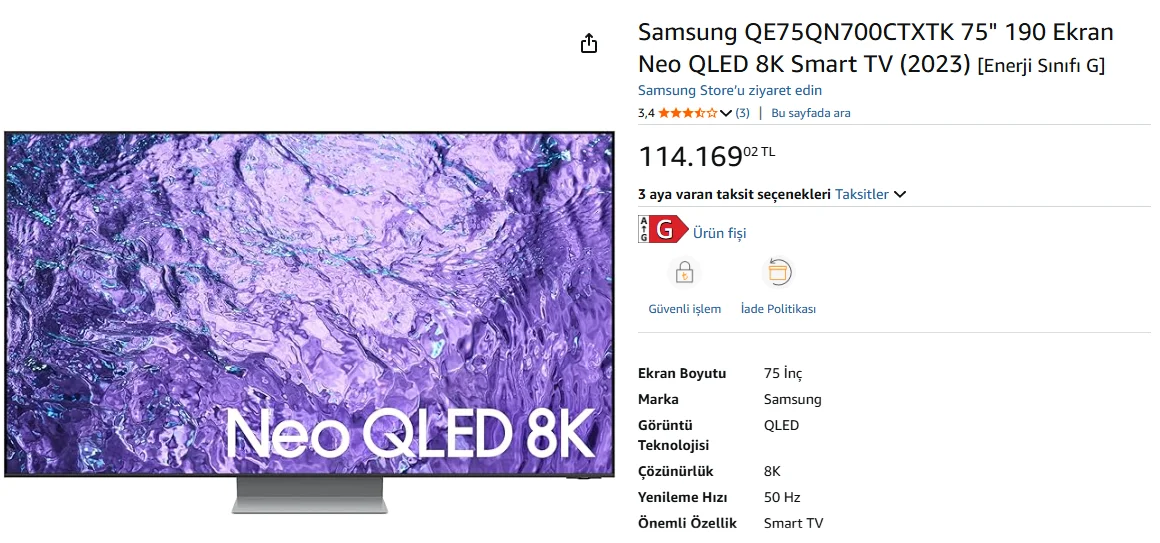1160x543 pixels.
Task: Click the red energy class G badge
Action: click(x=663, y=230)
